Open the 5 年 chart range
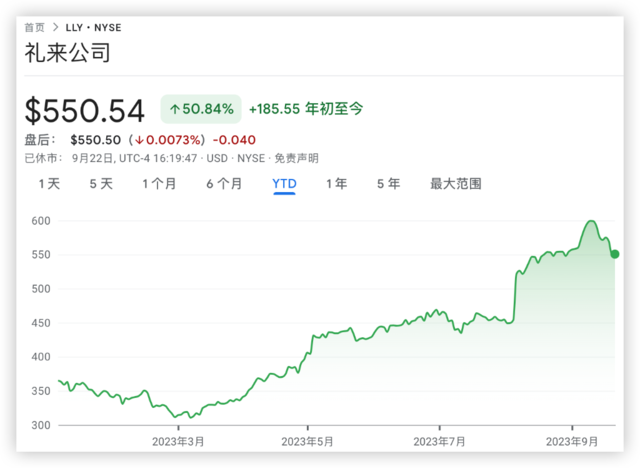 tap(389, 184)
